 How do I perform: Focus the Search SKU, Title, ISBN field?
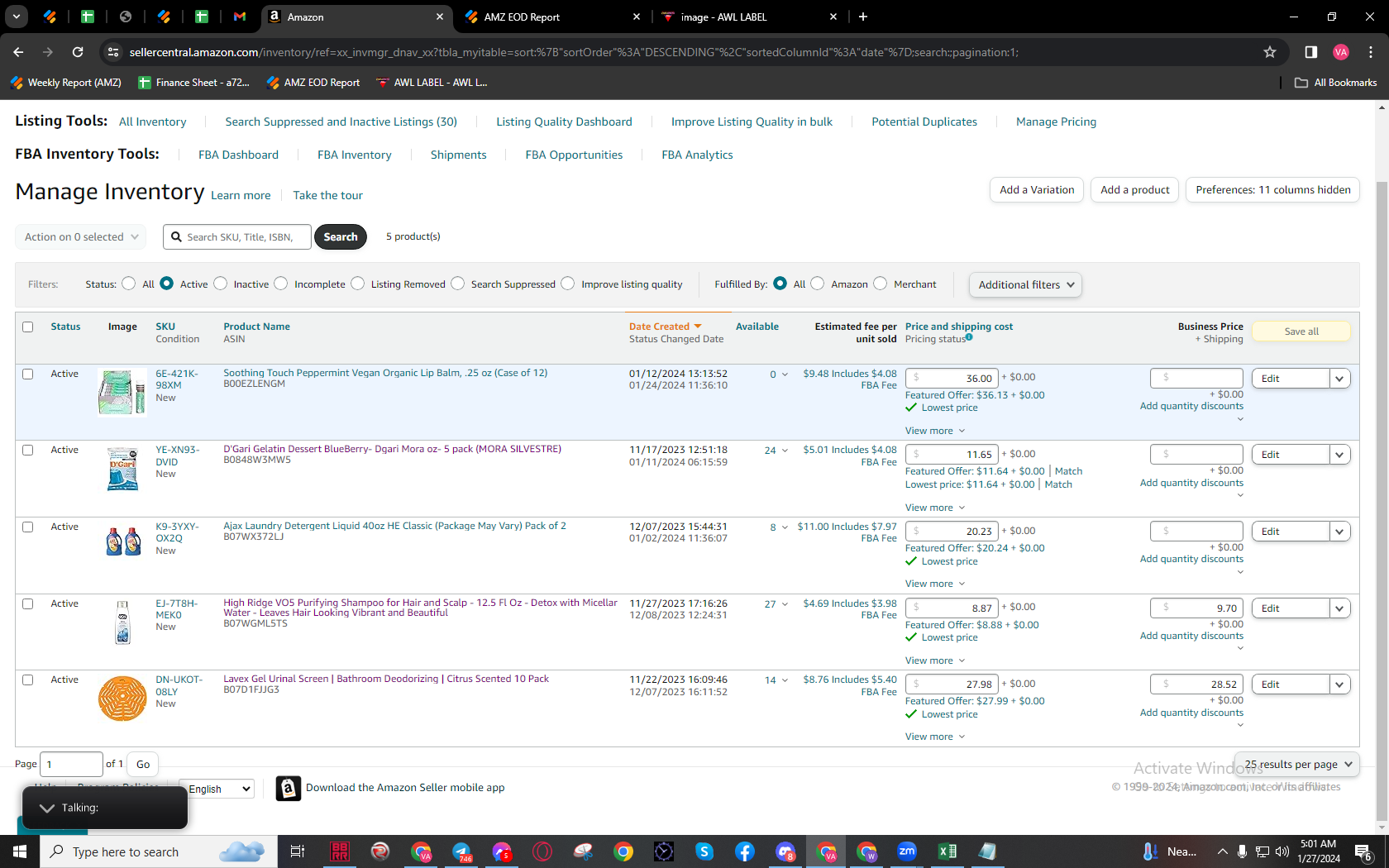coord(237,237)
